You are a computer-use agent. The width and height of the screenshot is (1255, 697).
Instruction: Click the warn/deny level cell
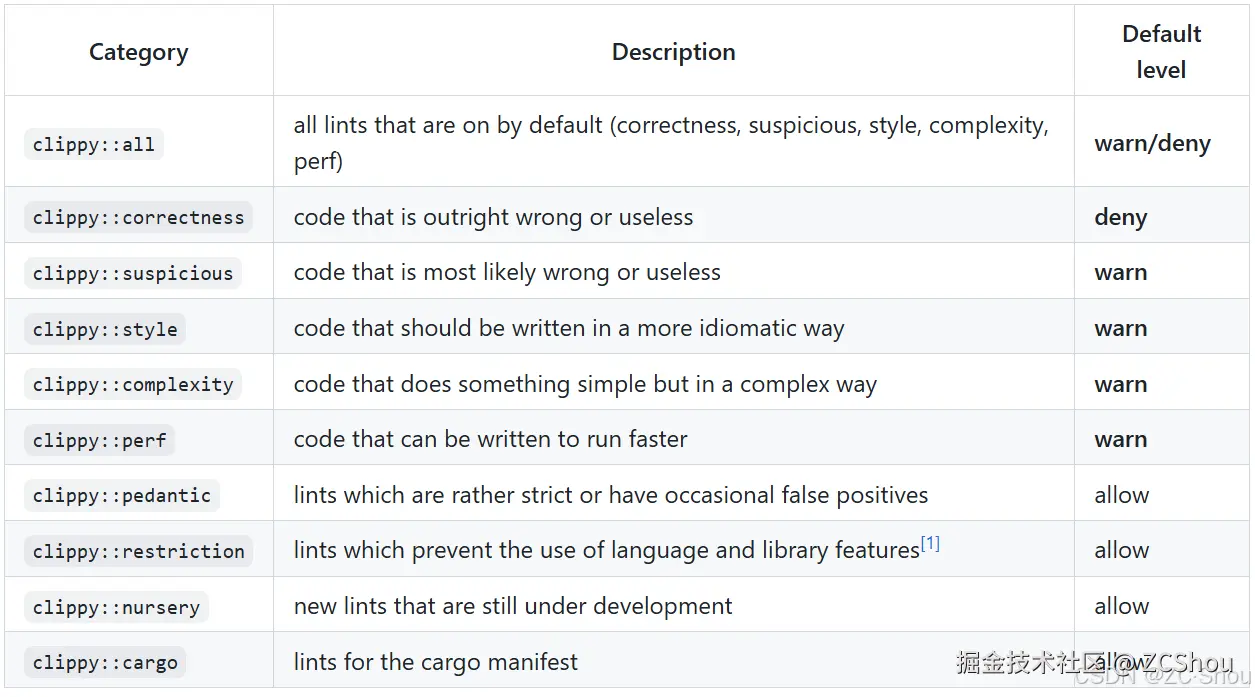[1152, 143]
